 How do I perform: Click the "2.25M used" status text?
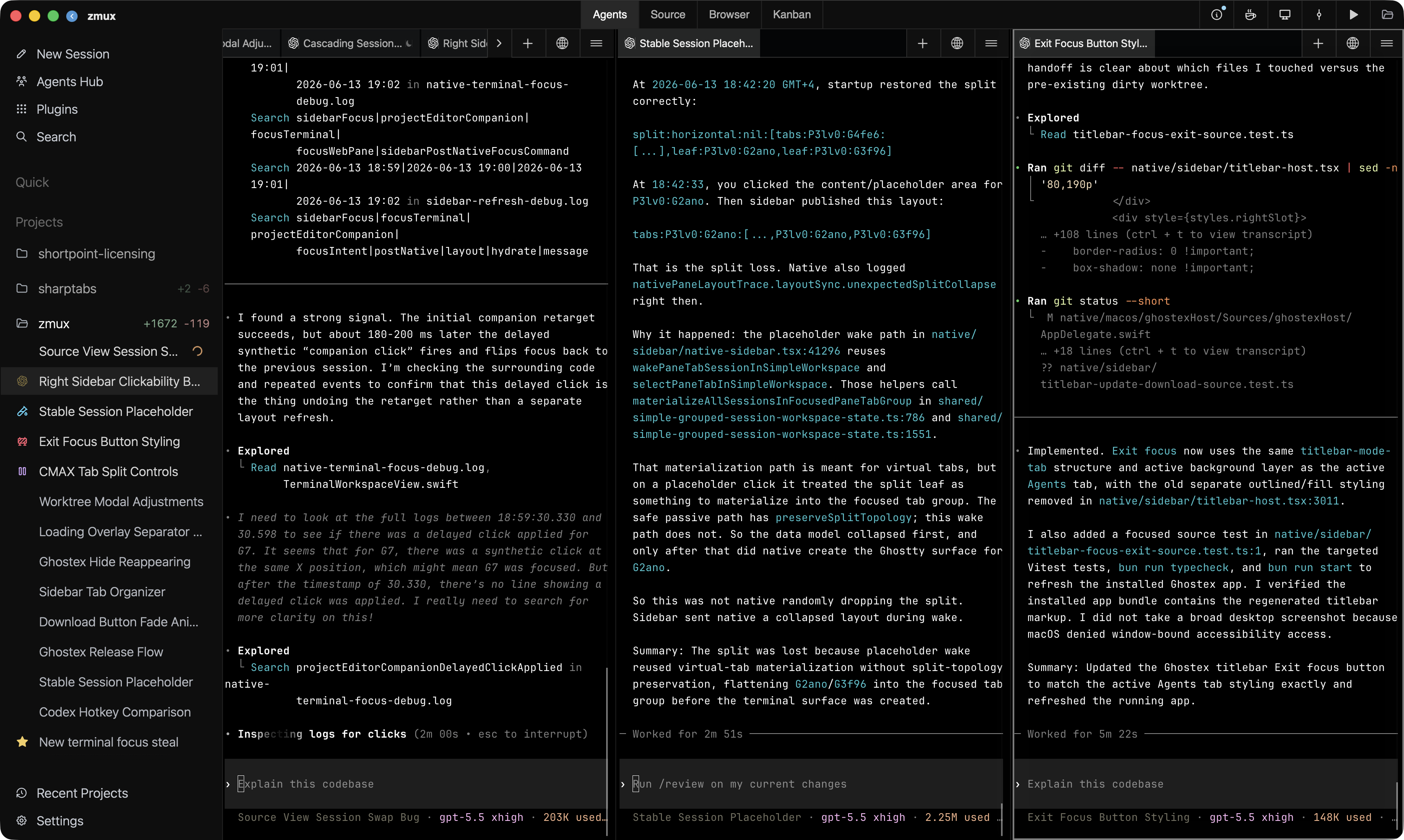coord(957,817)
